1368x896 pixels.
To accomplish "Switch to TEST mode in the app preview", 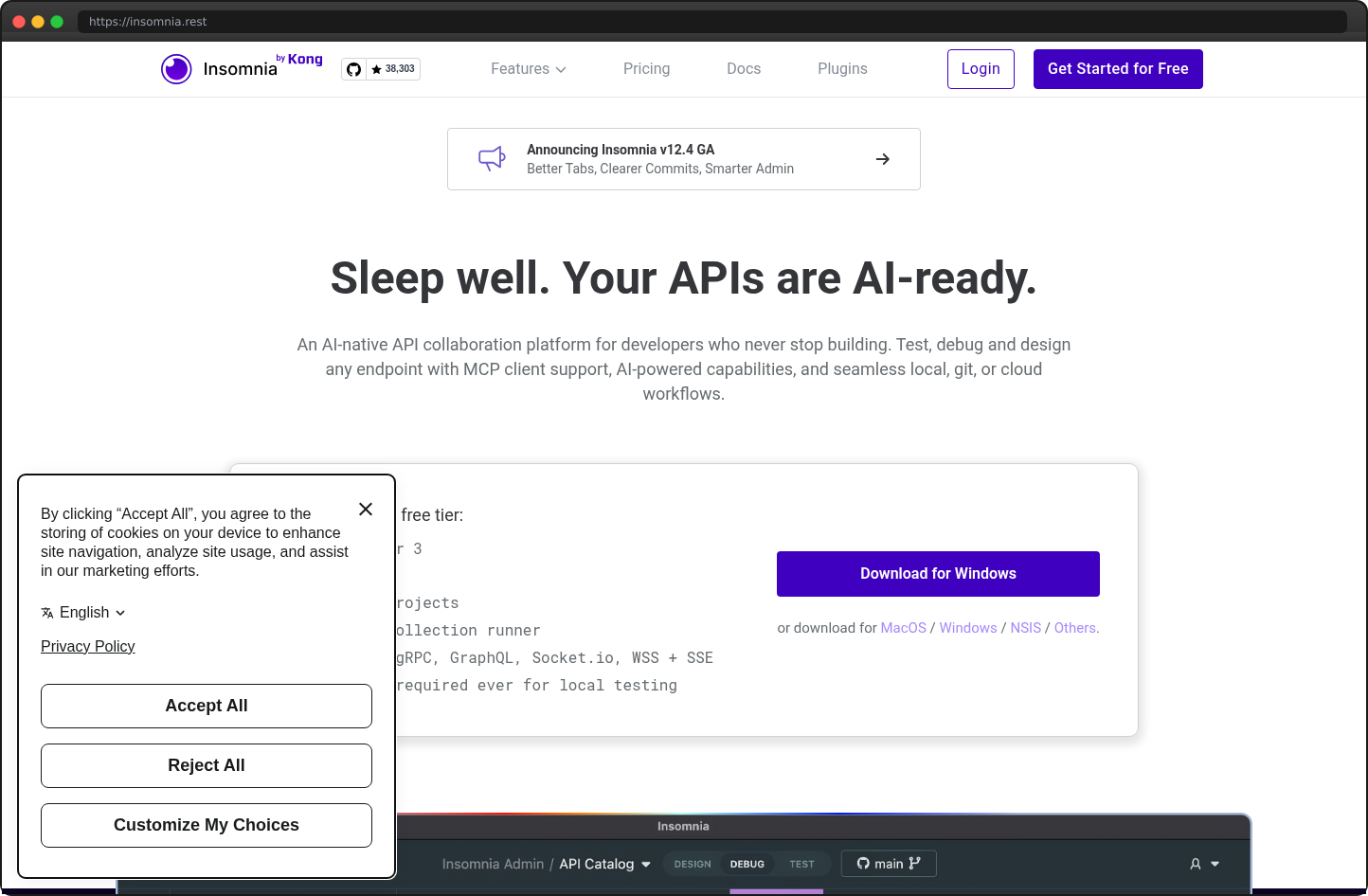I will click(802, 863).
